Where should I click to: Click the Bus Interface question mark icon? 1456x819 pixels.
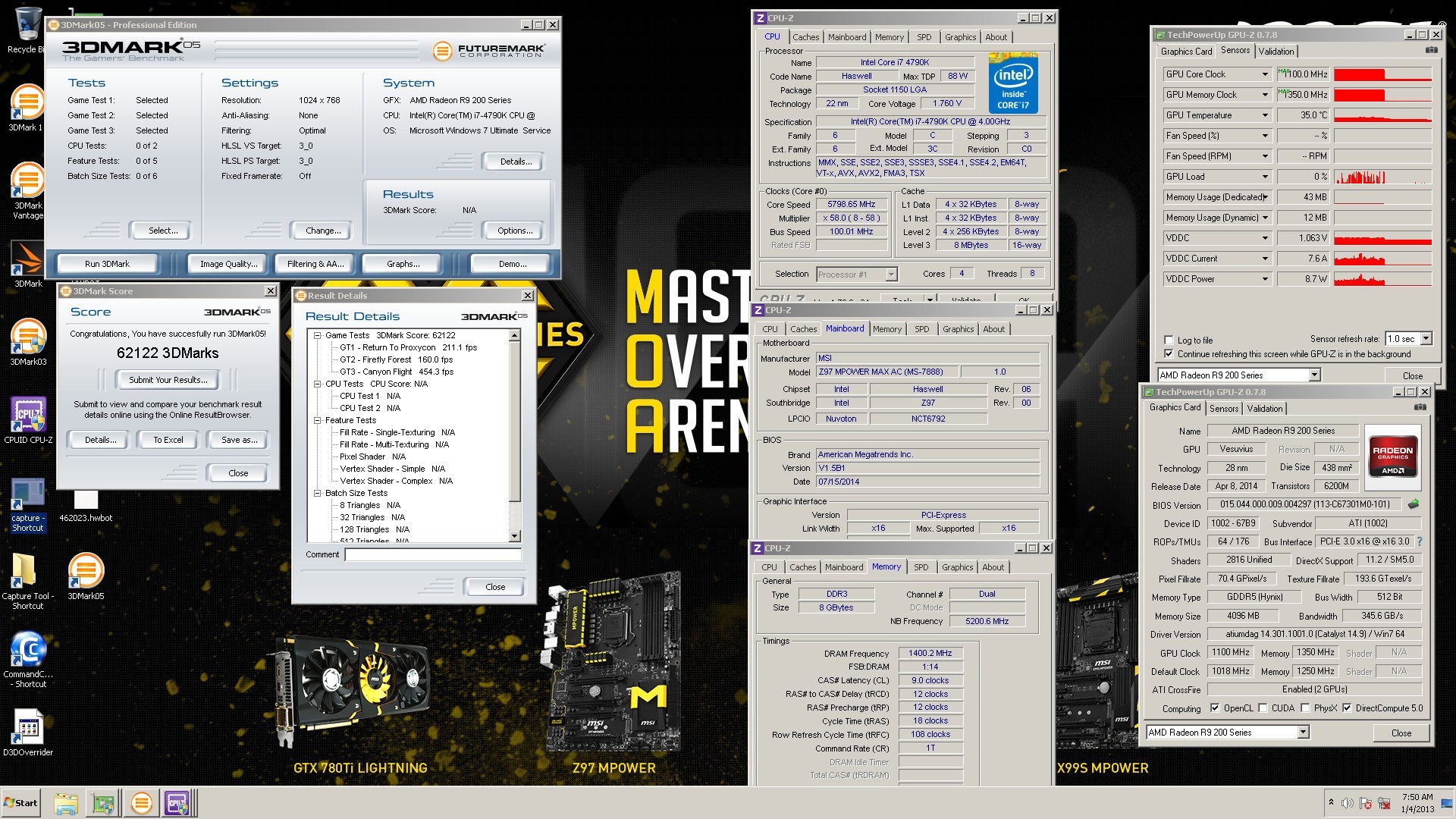[1420, 541]
